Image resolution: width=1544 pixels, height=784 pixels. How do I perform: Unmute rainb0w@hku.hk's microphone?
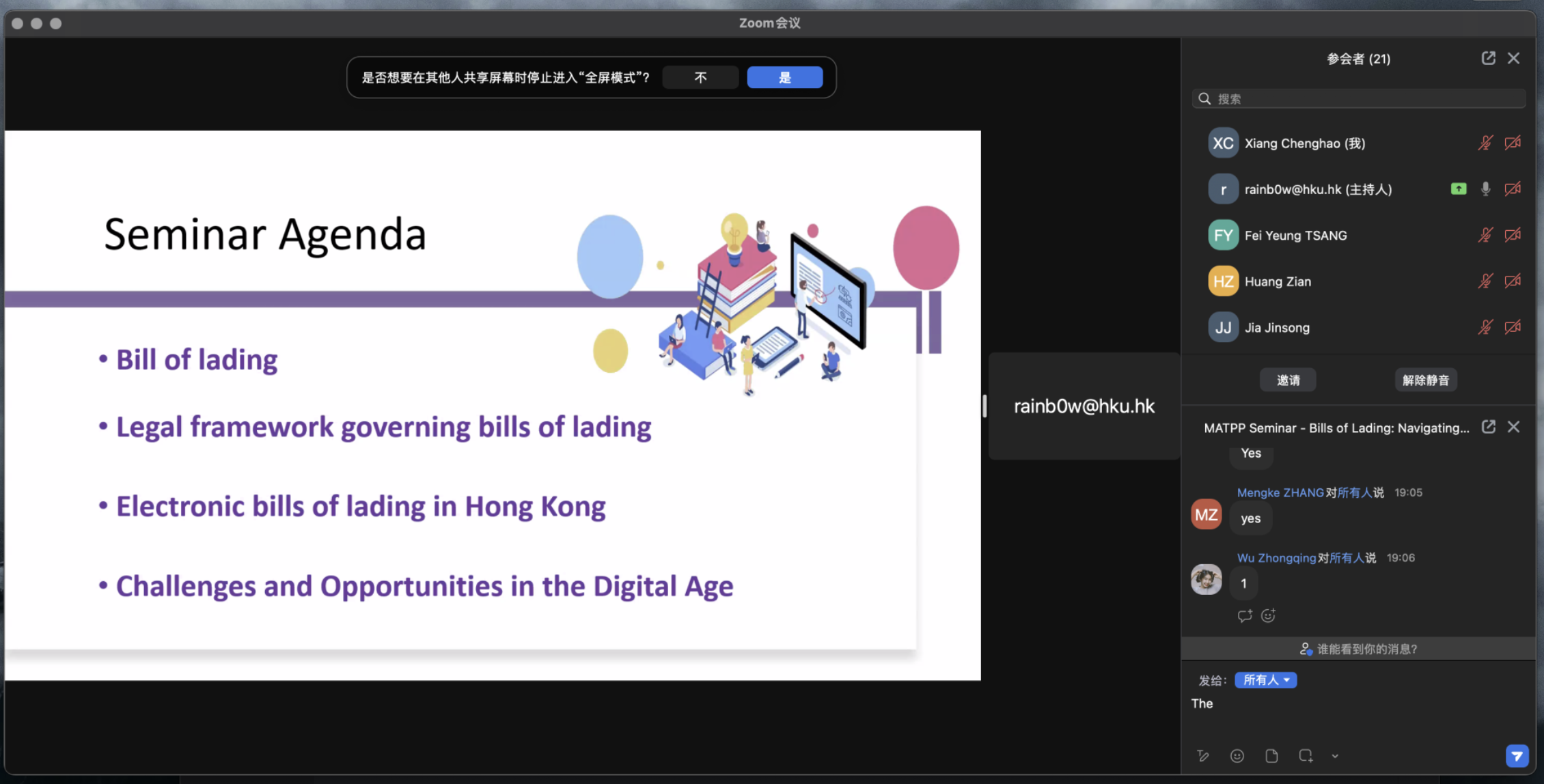pos(1485,189)
